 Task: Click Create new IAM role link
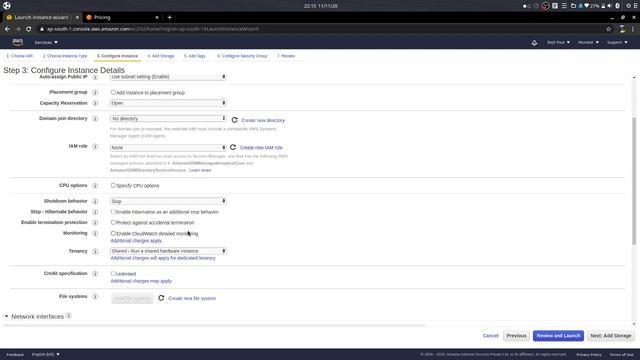coord(261,148)
